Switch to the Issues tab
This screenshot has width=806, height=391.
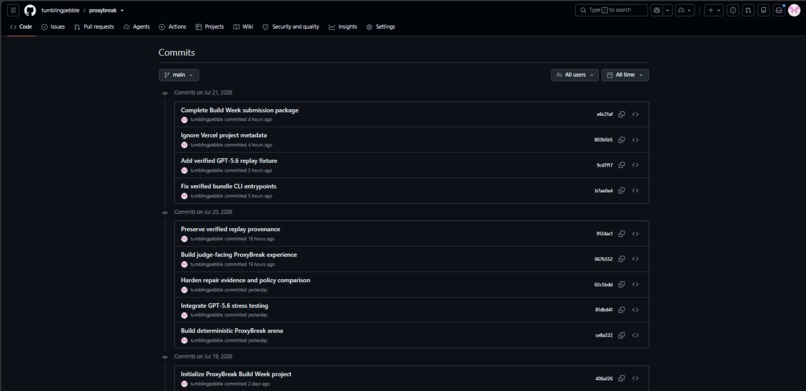click(x=53, y=27)
